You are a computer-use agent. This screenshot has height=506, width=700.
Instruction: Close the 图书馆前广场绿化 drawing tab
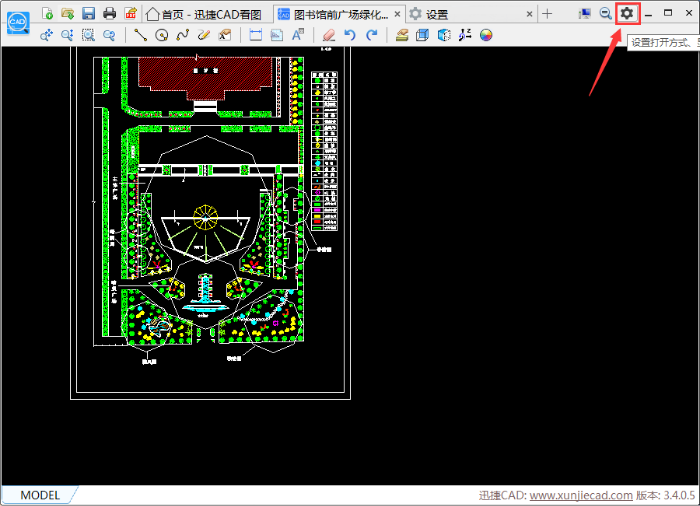(397, 14)
